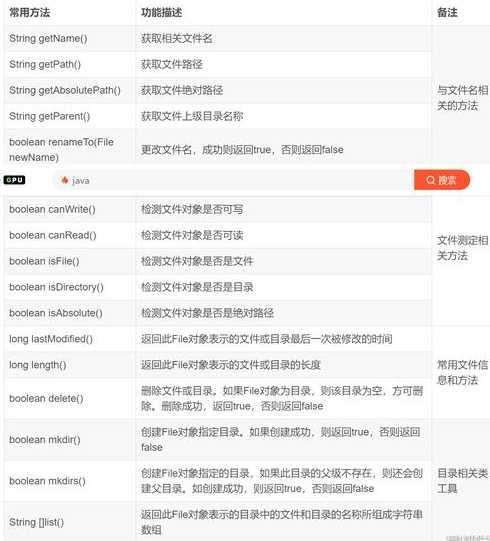This screenshot has width=490, height=541.
Task: Click the 功能描述 column header
Action: [x=161, y=13]
